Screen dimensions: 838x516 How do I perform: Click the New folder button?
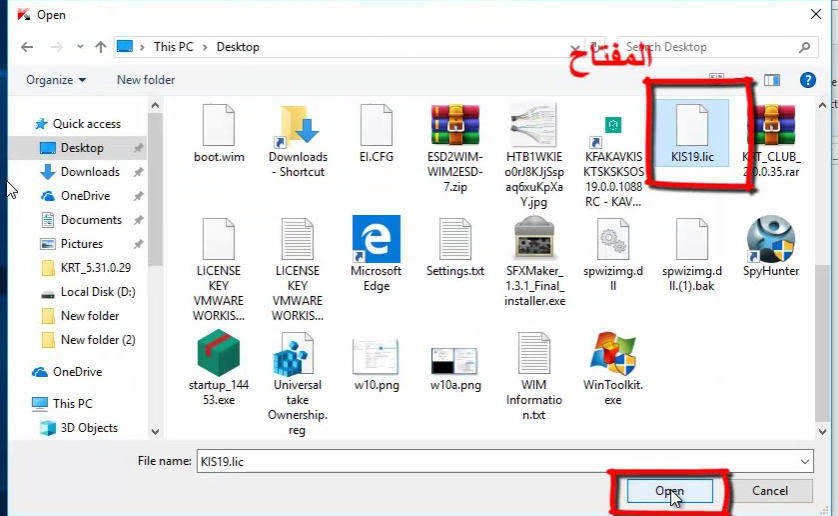(x=145, y=80)
